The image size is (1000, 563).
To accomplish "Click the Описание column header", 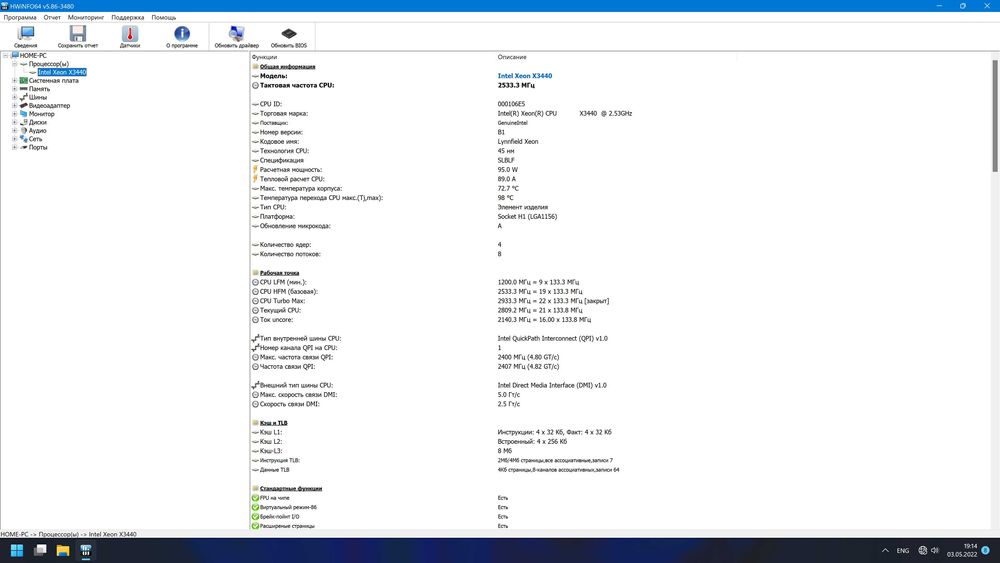I will pos(512,57).
